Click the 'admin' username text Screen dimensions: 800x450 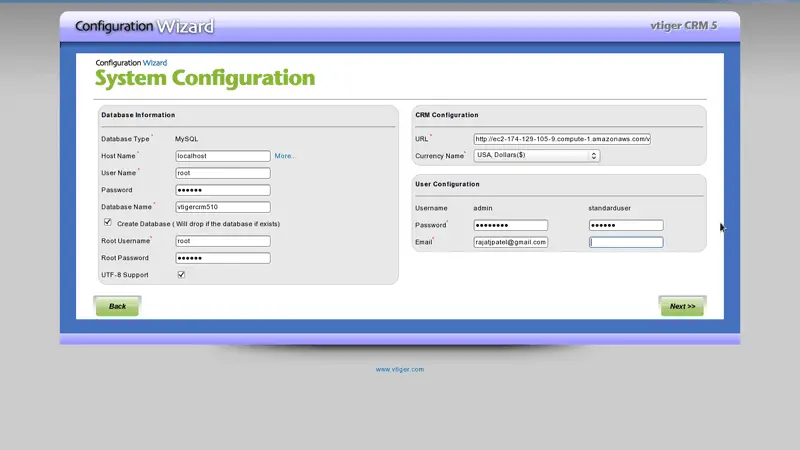click(x=483, y=208)
